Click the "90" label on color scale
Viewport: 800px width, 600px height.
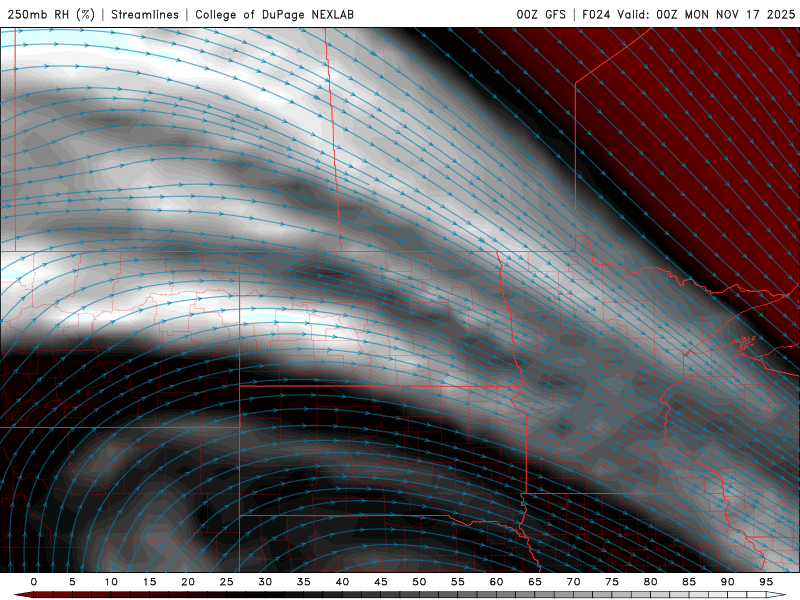728,582
